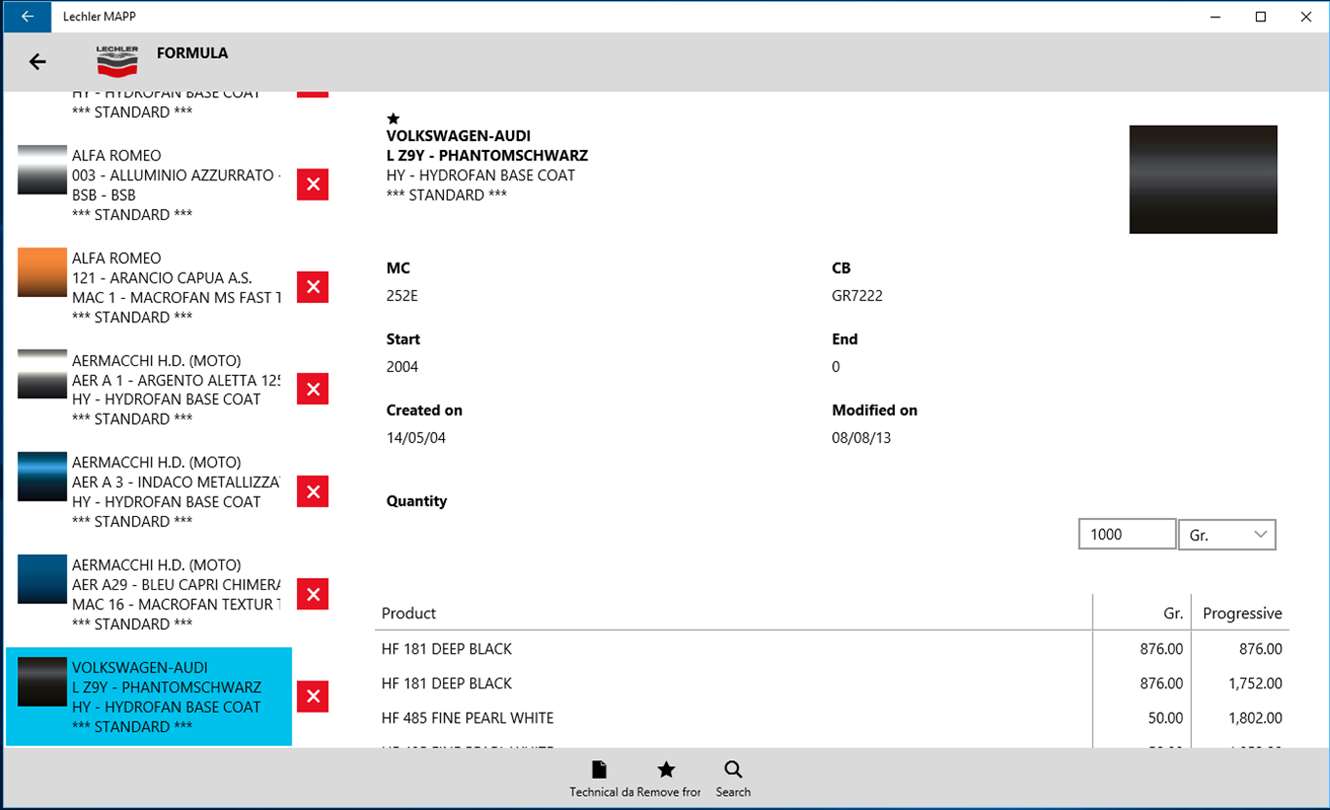The height and width of the screenshot is (810, 1330).
Task: Click CB value GR7222
Action: click(857, 296)
